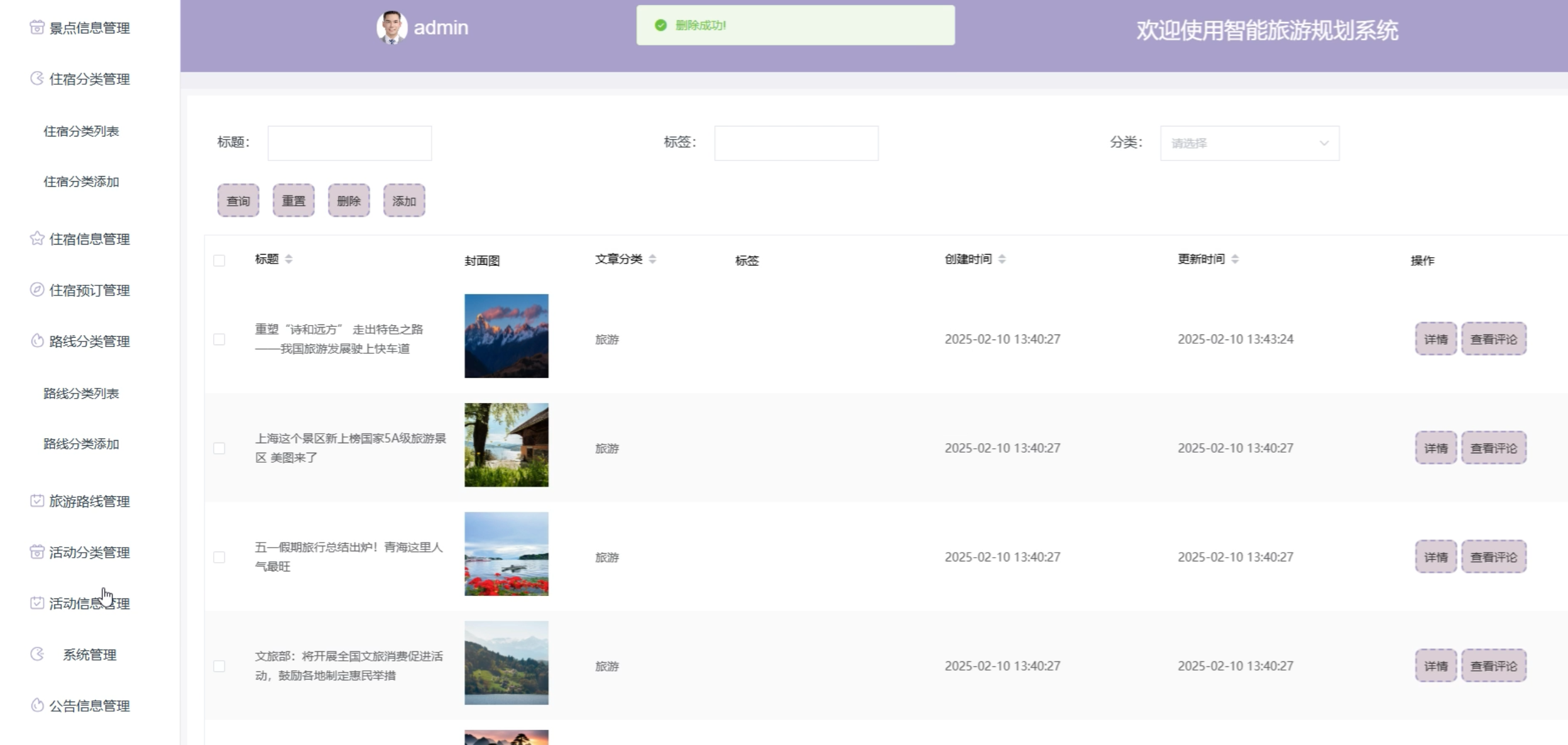The height and width of the screenshot is (745, 1568).
Task: Click the icon beside 公告信息管理
Action: [37, 705]
